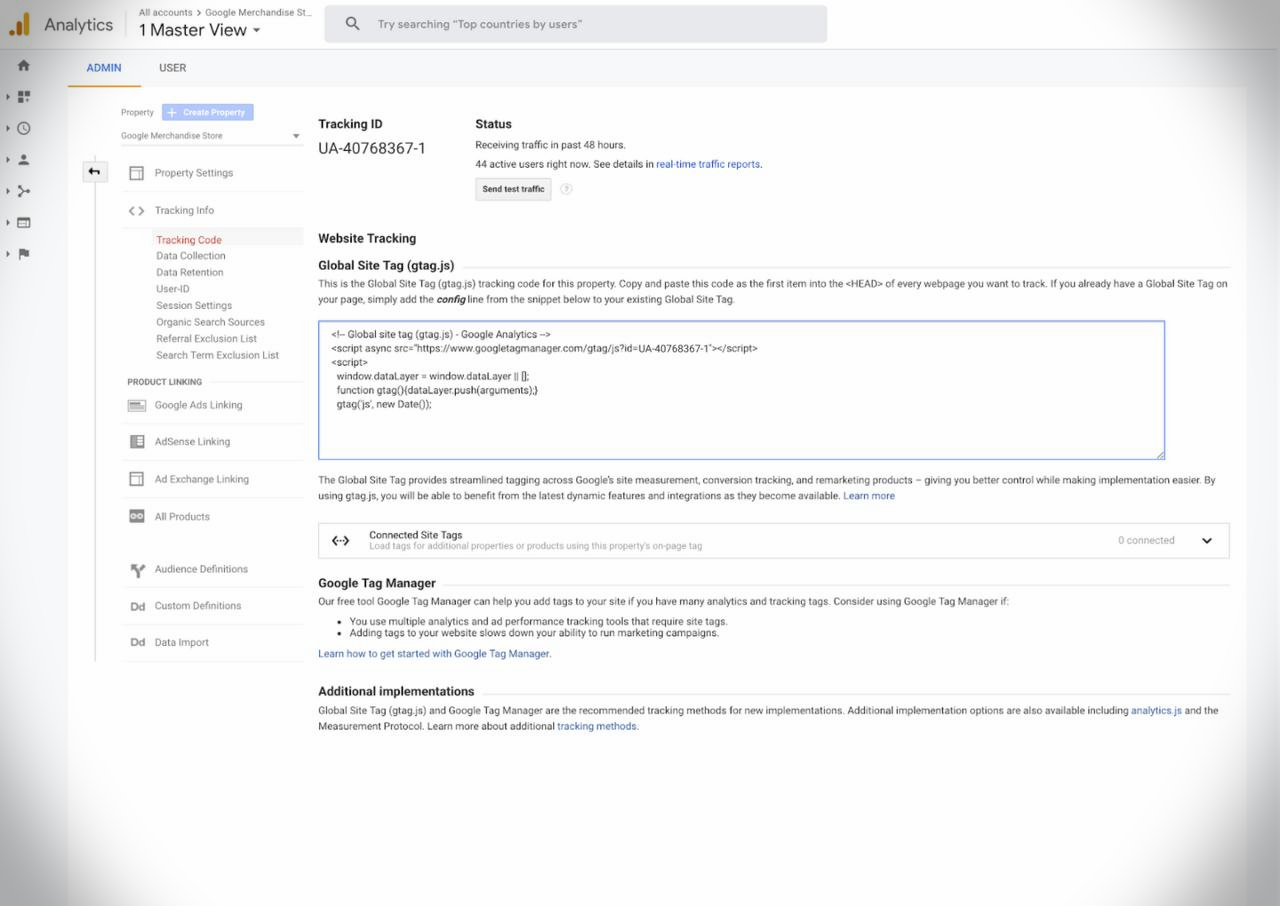
Task: Open Google Ads Linking label
Action: coord(198,405)
